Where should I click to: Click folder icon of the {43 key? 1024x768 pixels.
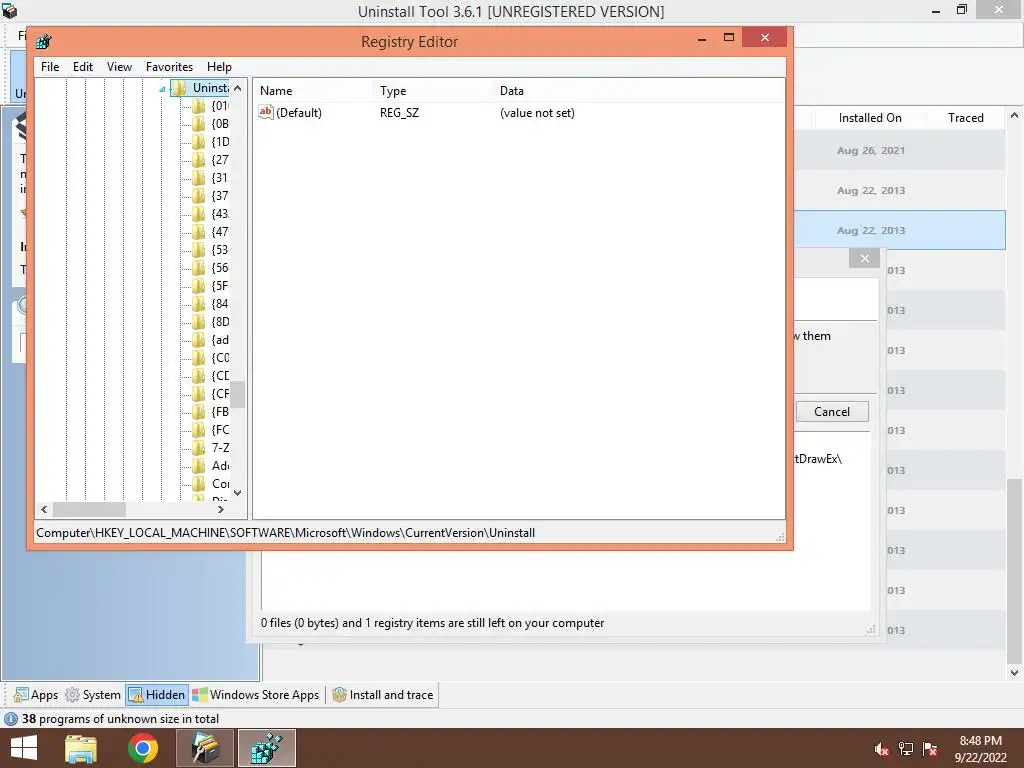click(199, 214)
